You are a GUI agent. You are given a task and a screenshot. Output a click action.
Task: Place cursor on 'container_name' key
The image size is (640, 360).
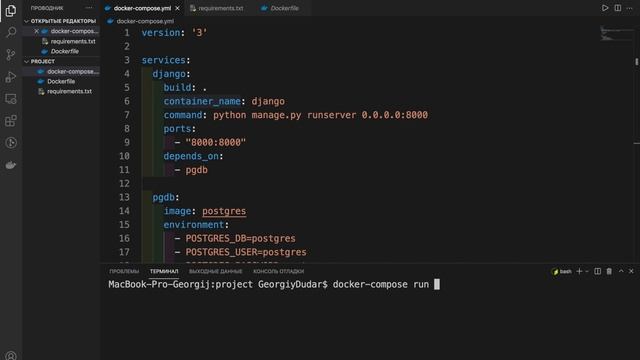202,101
